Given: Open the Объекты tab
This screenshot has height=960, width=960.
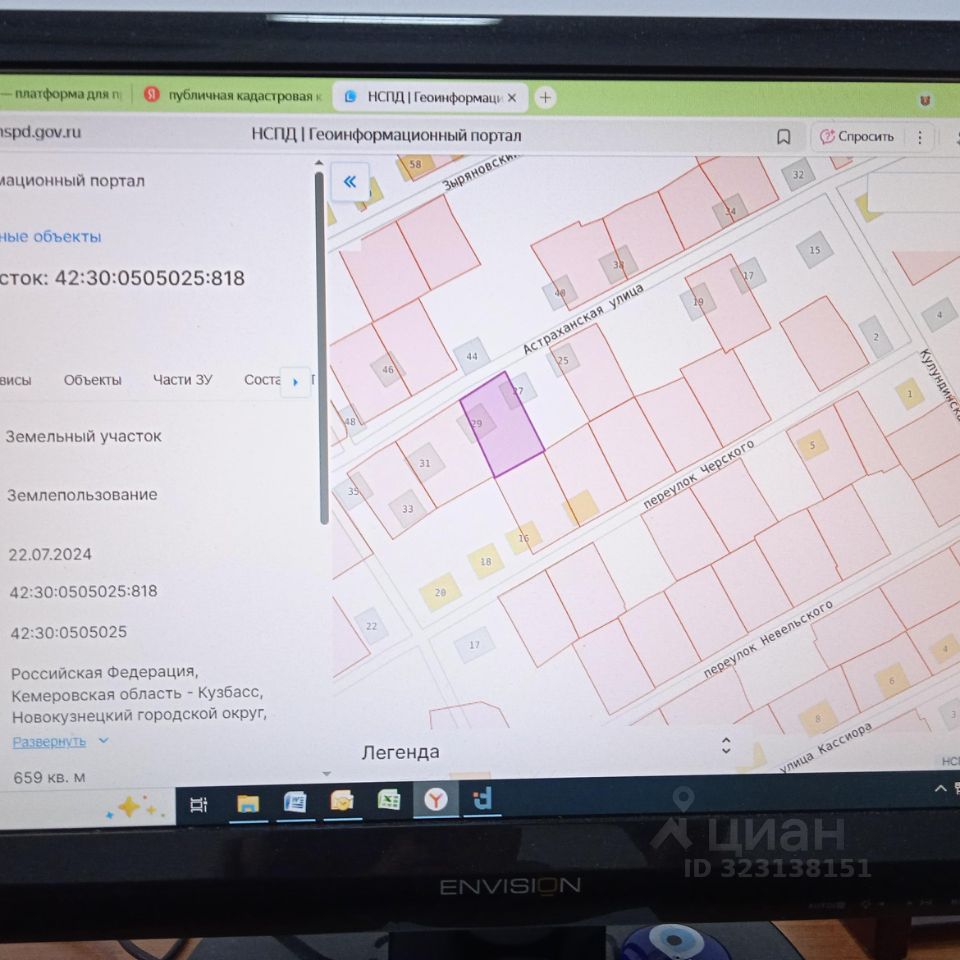Looking at the screenshot, I should 93,380.
